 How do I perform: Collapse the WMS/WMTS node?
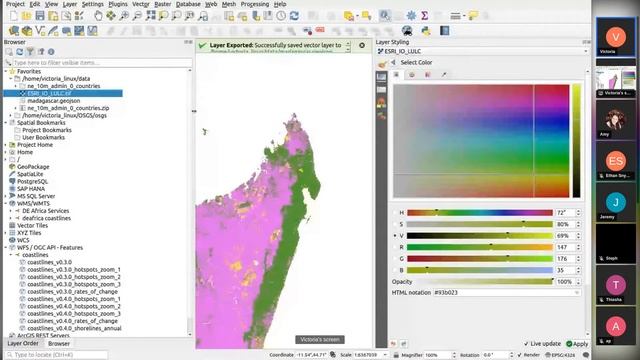[x=6, y=203]
